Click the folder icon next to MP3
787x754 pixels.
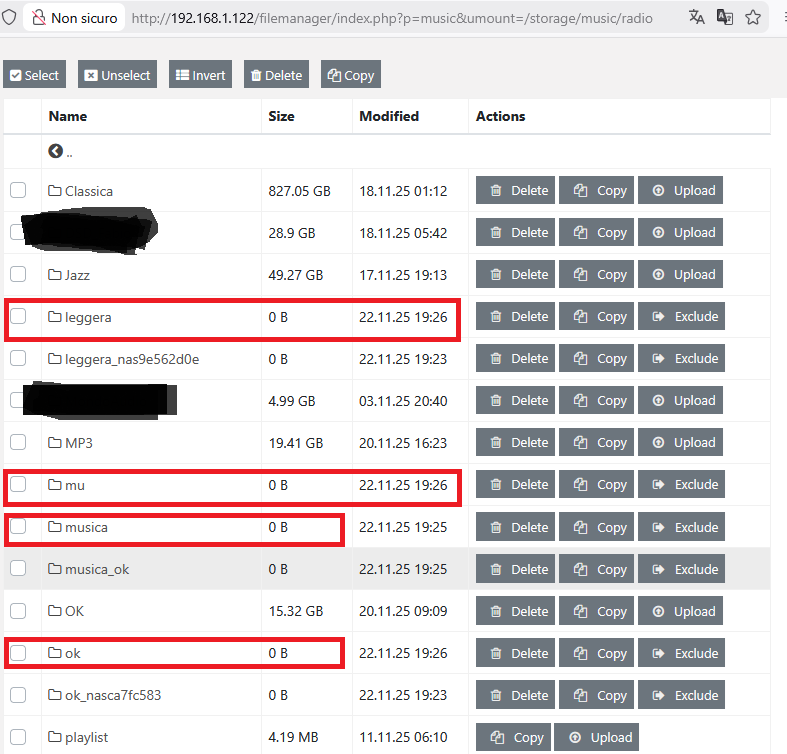click(55, 443)
